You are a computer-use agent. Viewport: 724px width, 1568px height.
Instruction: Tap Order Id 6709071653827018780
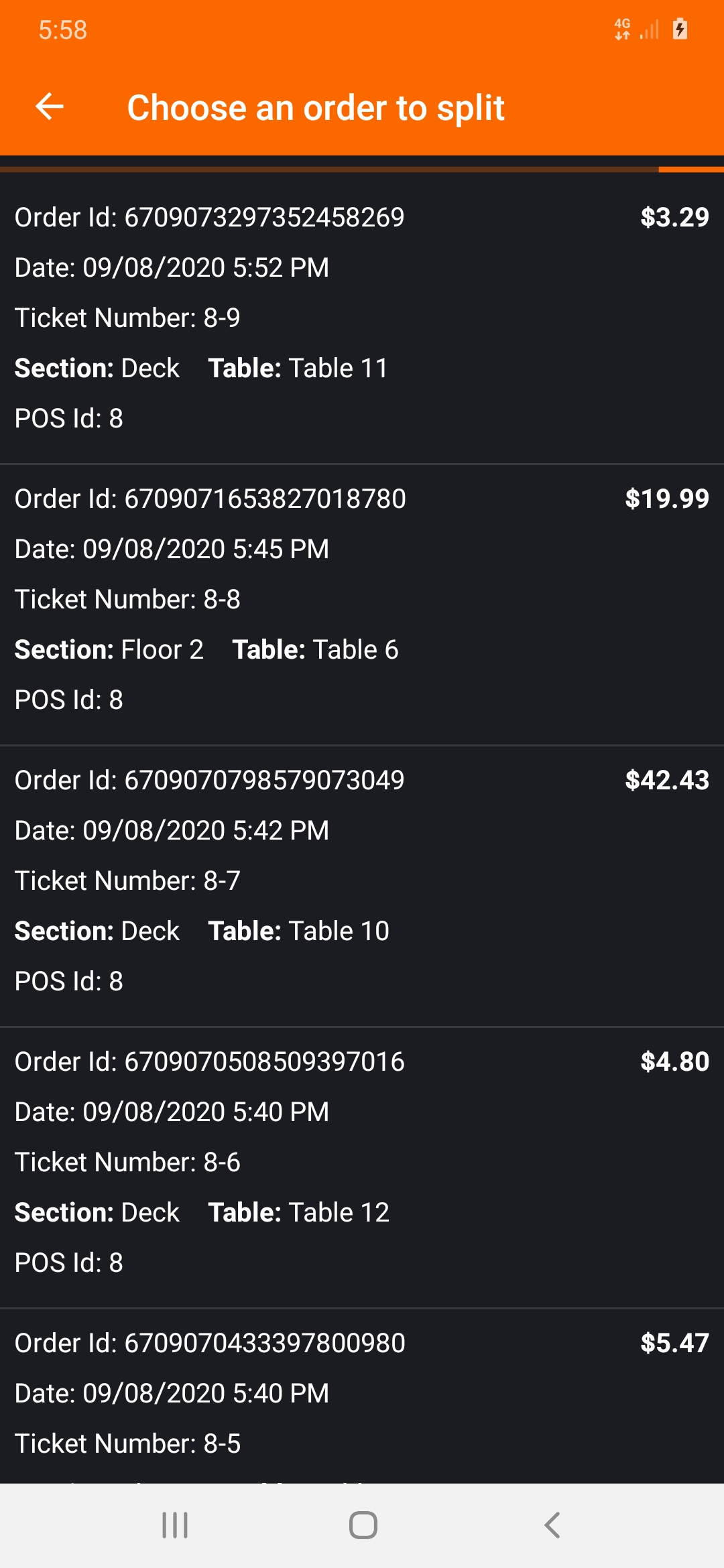point(210,499)
